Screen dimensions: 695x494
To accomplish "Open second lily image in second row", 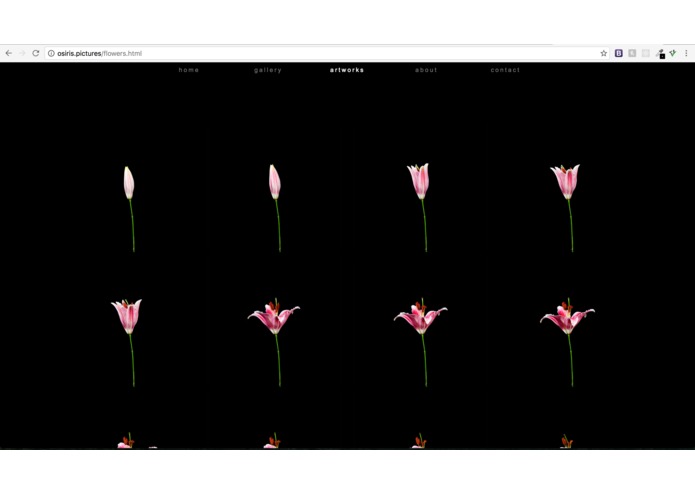I will (x=274, y=342).
